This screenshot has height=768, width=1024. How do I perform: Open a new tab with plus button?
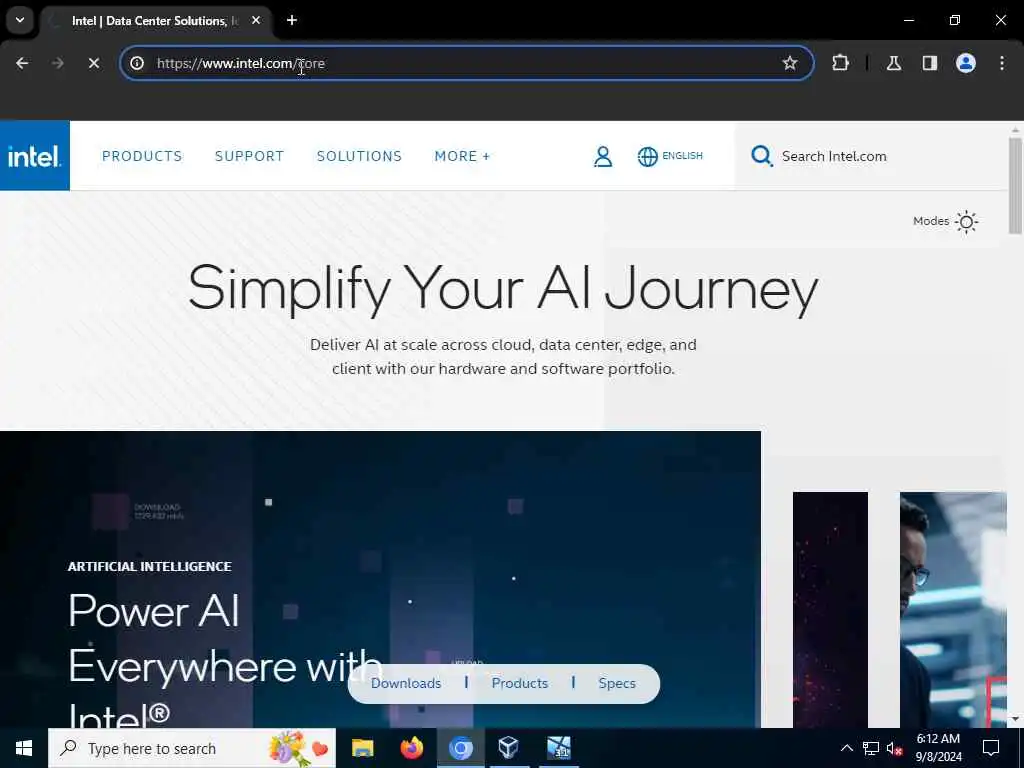click(x=292, y=20)
